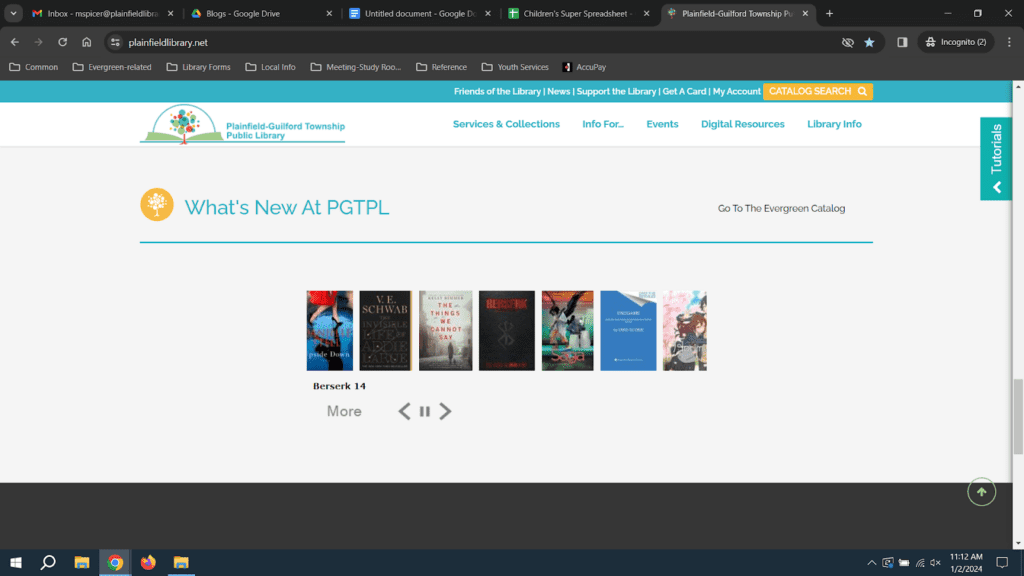Image resolution: width=1024 pixels, height=576 pixels.
Task: Open the browser home page
Action: pyautogui.click(x=86, y=42)
